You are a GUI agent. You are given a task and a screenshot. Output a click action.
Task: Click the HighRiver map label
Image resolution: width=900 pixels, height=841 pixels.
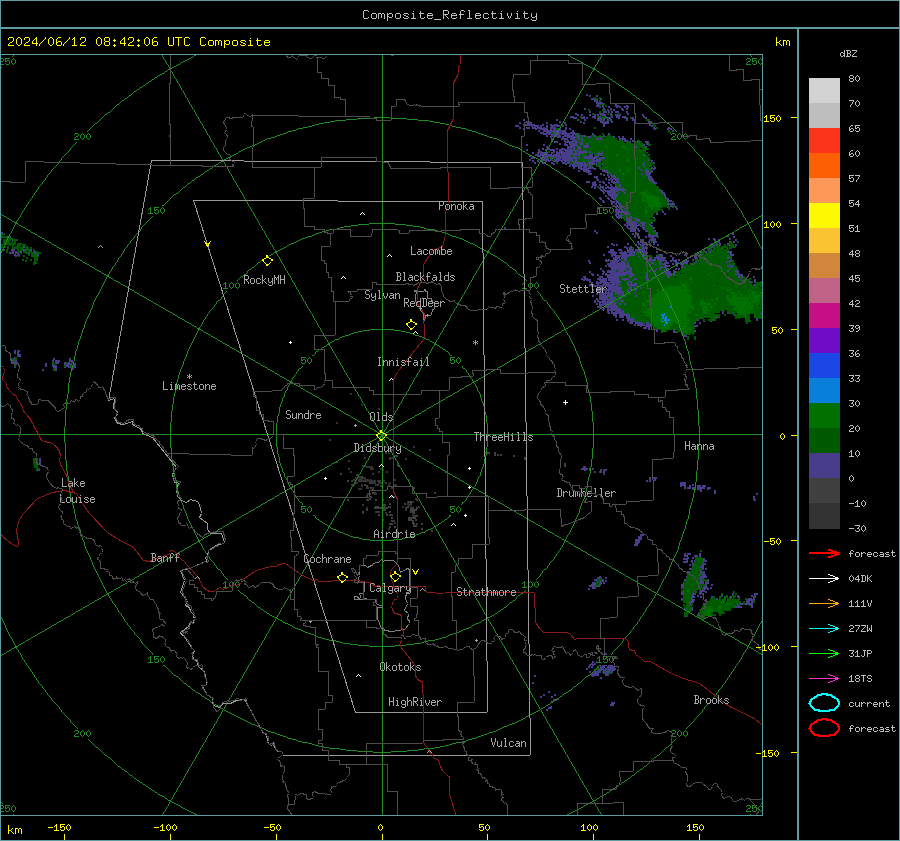tap(415, 702)
